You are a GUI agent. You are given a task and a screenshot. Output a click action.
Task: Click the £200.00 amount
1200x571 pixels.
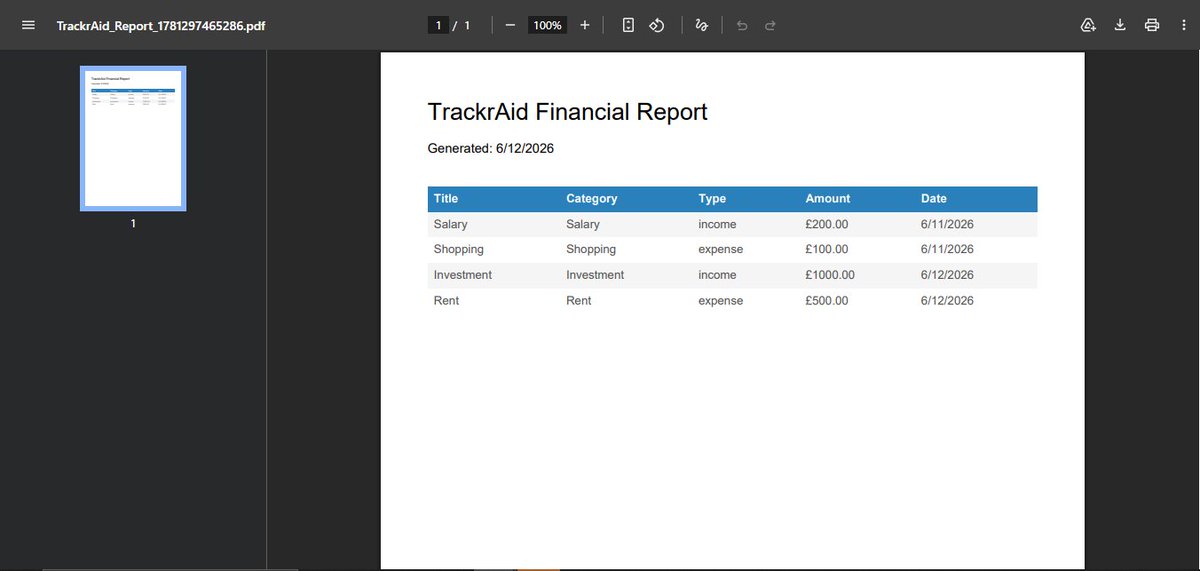(x=827, y=225)
